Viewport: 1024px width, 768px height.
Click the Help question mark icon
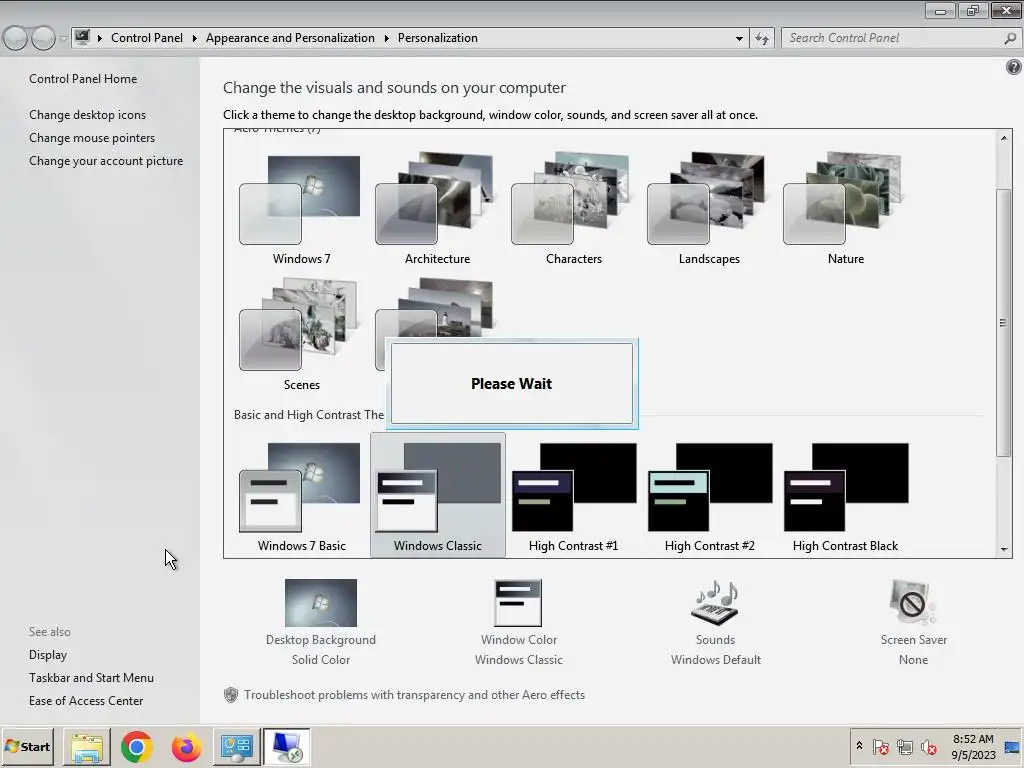click(1014, 67)
